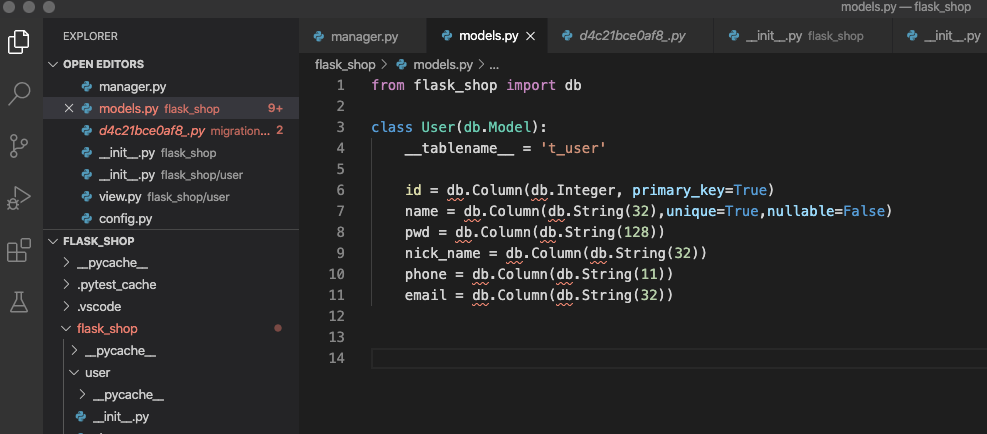987x434 pixels.
Task: Place cursor on empty line 14
Action: pyautogui.click(x=679, y=358)
